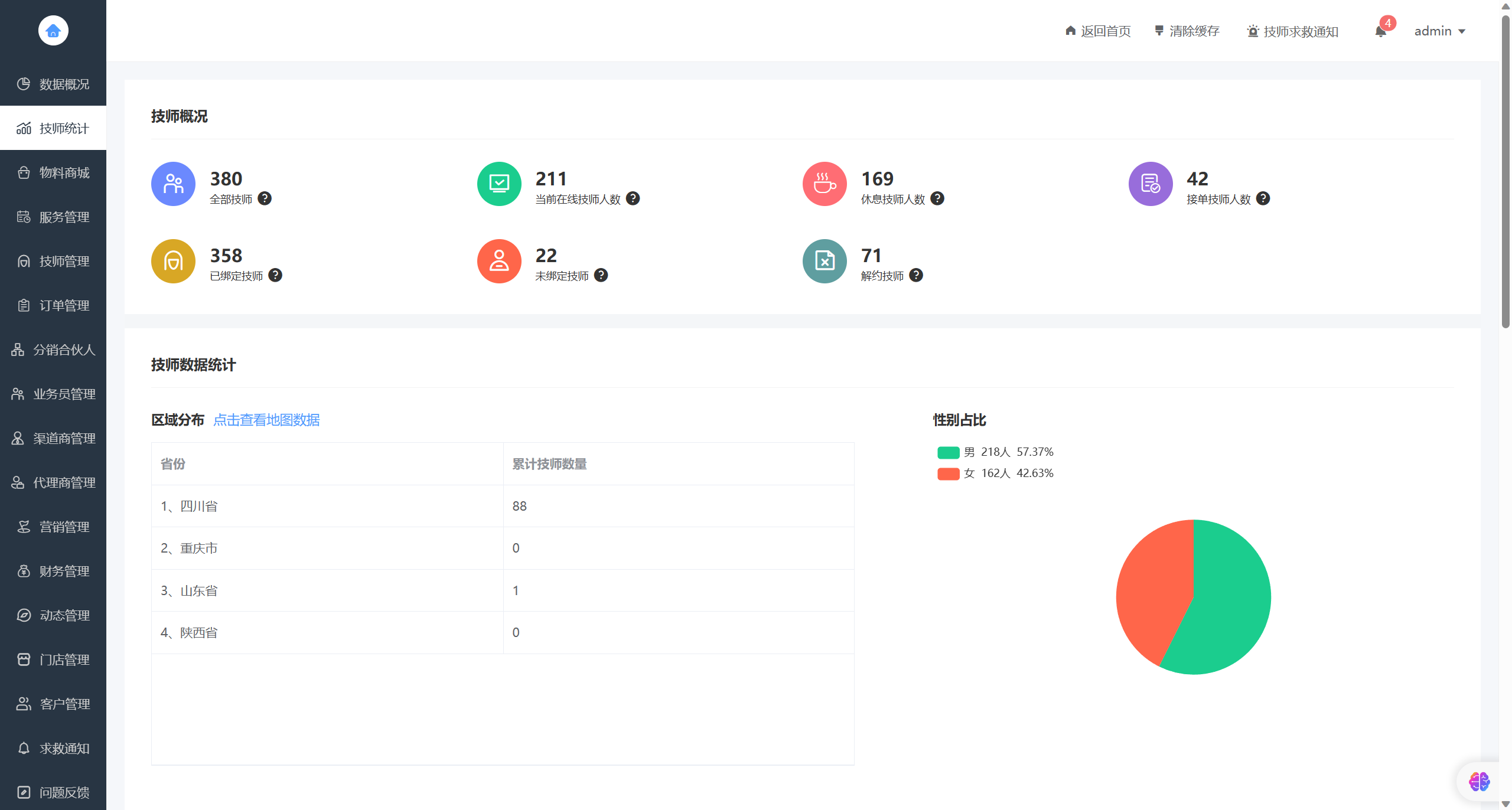
Task: Click the orange 未绑定技师 person icon
Action: (499, 261)
